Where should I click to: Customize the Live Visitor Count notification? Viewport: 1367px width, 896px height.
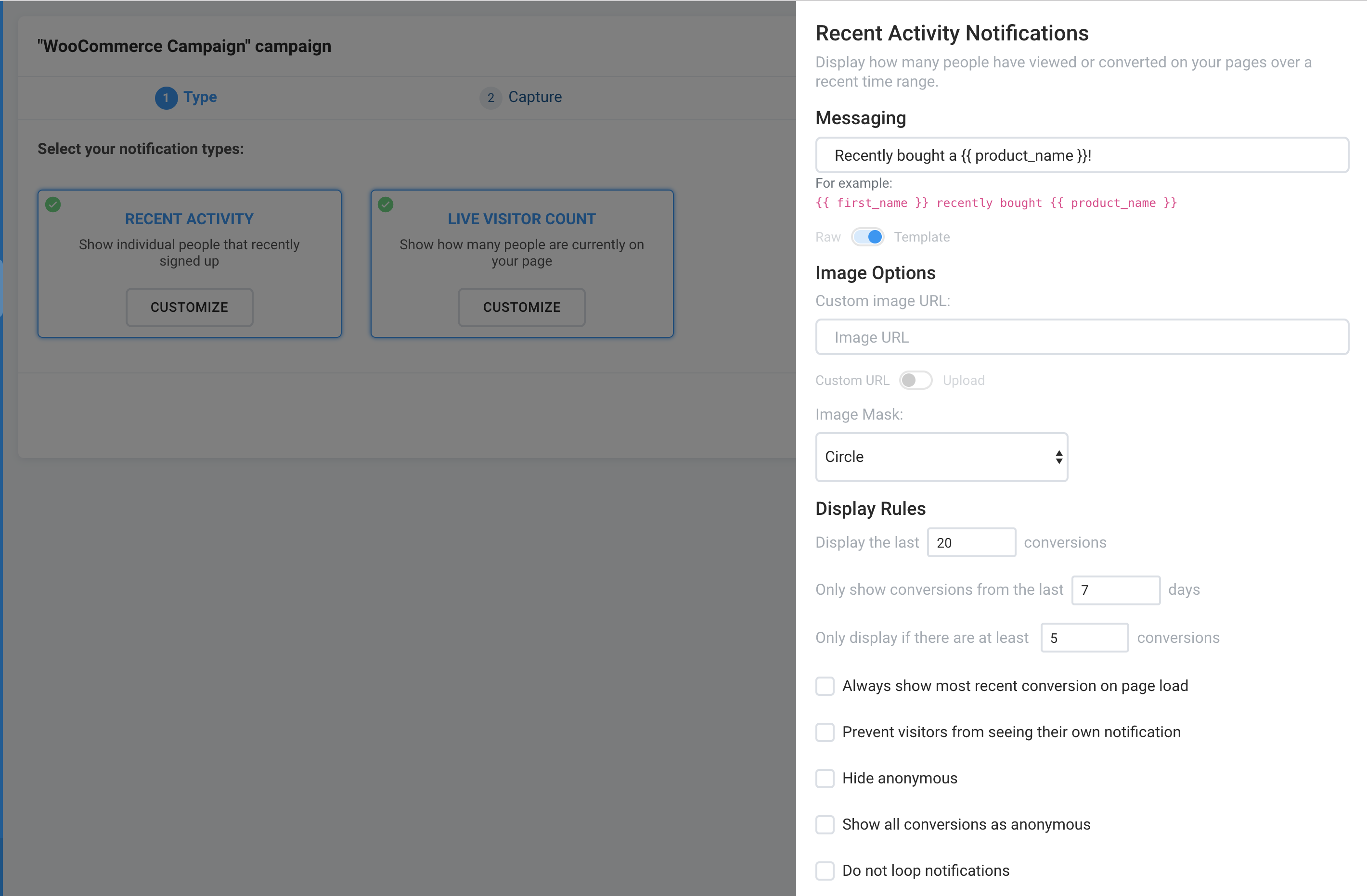(521, 307)
